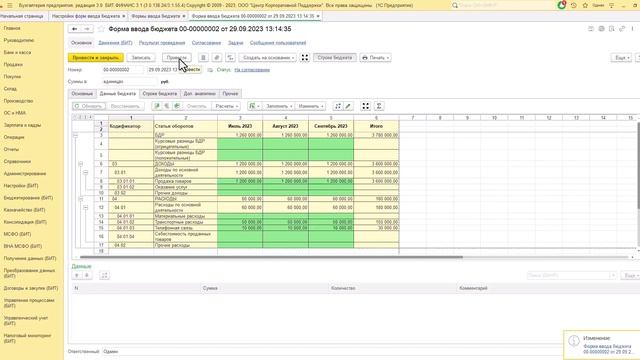
Task: Open the Результат проведения link
Action: tap(162, 43)
